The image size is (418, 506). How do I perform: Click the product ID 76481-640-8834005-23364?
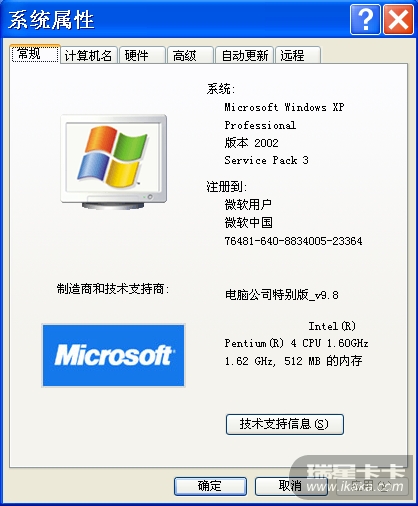pyautogui.click(x=293, y=241)
